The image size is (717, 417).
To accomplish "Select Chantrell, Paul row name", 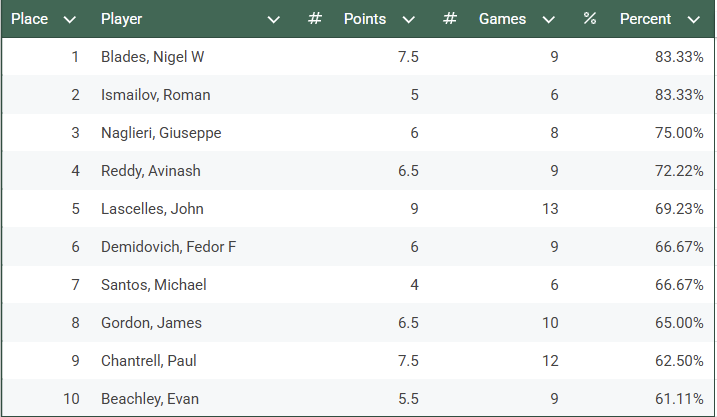I will [x=148, y=361].
